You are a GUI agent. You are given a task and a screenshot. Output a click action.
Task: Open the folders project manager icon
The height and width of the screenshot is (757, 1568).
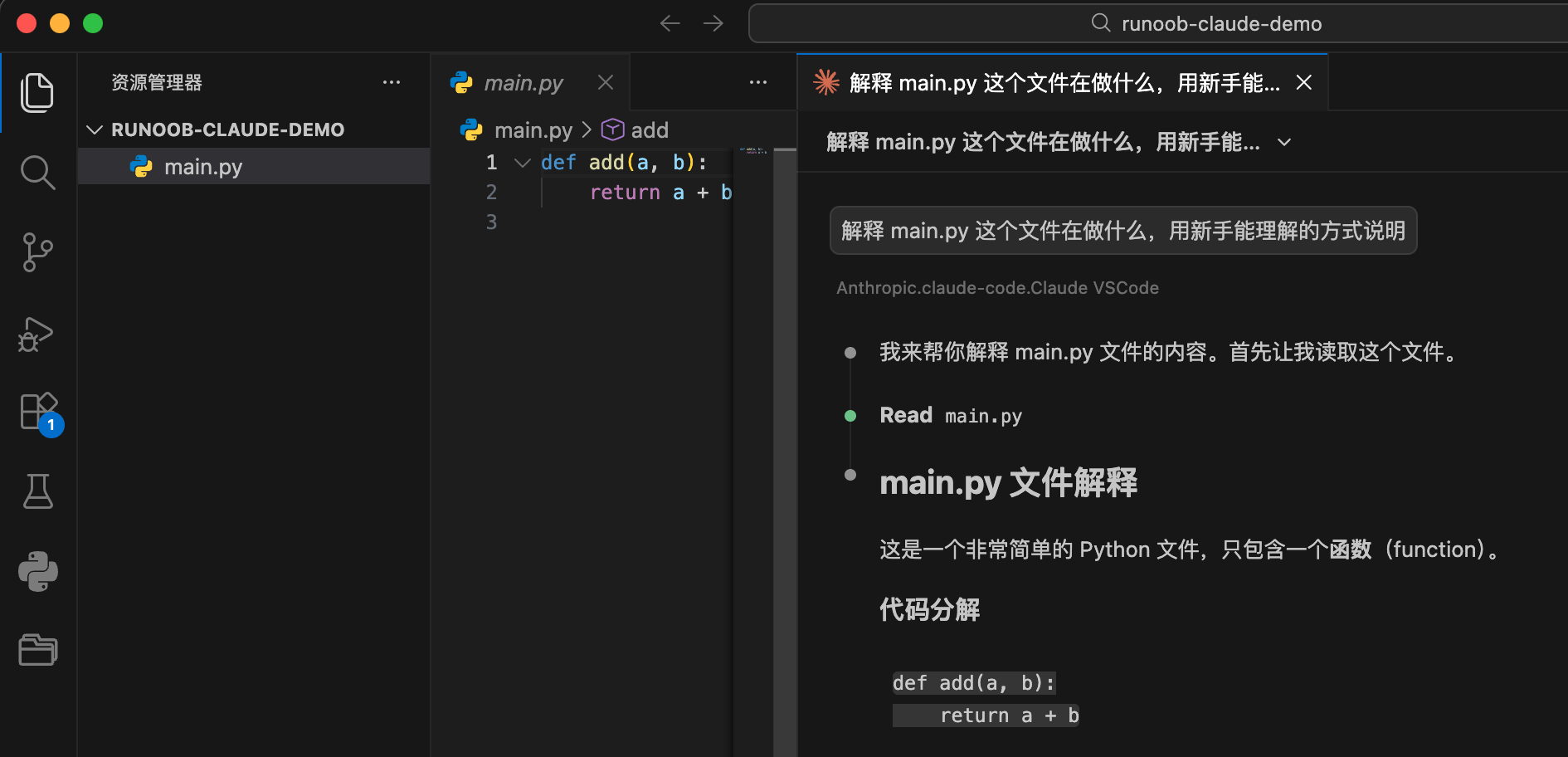point(37,650)
